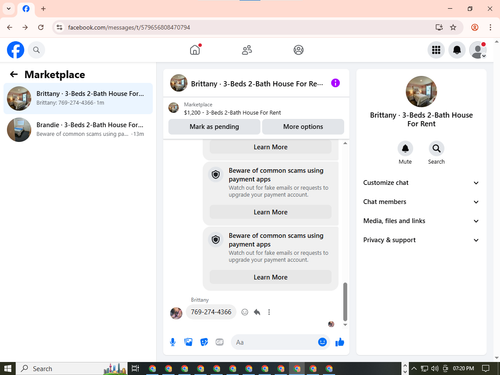Open the emoji picker in message box
Image resolution: width=500 pixels, height=375 pixels.
[322, 342]
